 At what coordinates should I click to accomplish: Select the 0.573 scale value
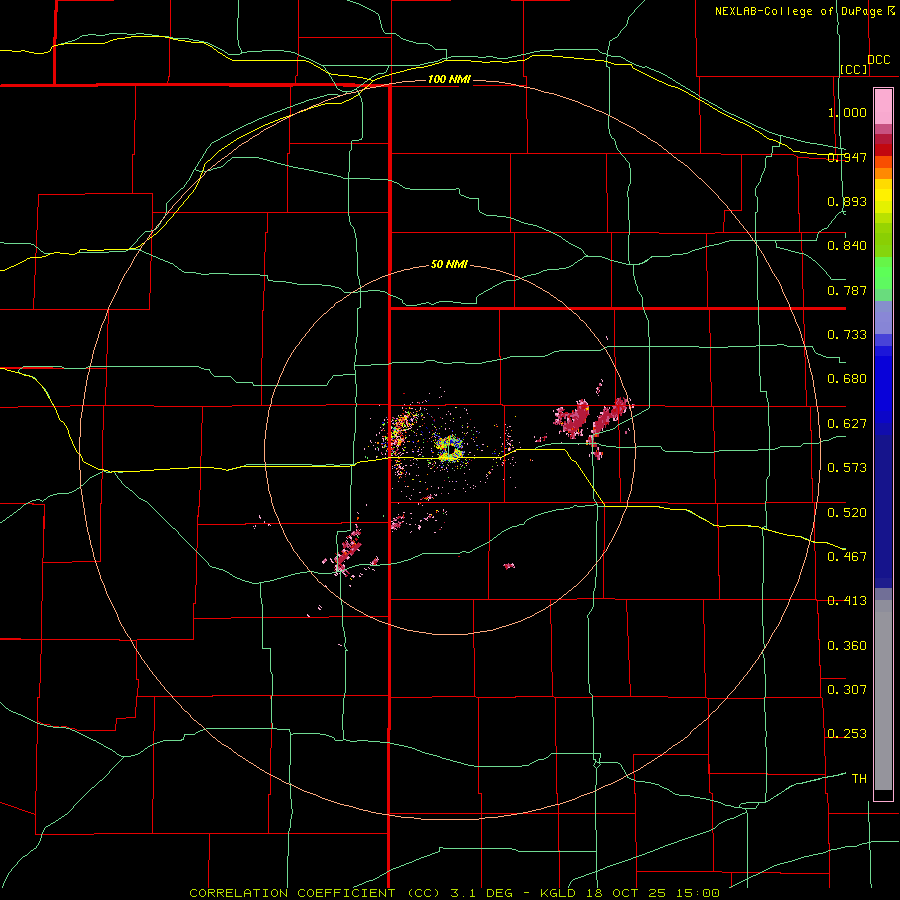(x=847, y=468)
